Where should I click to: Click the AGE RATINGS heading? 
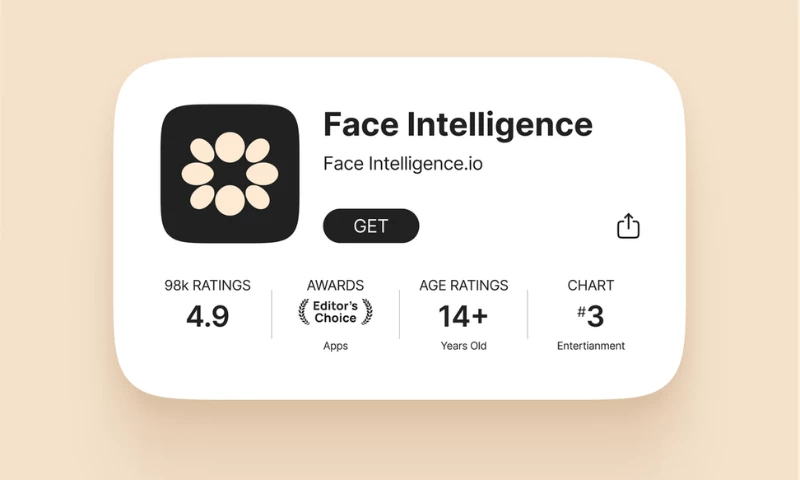tap(463, 285)
